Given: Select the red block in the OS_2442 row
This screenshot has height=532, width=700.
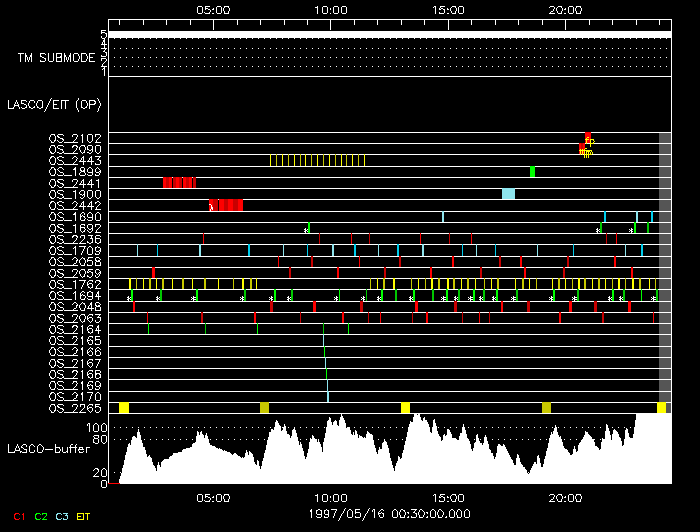Looking at the screenshot, I should click(x=227, y=205).
